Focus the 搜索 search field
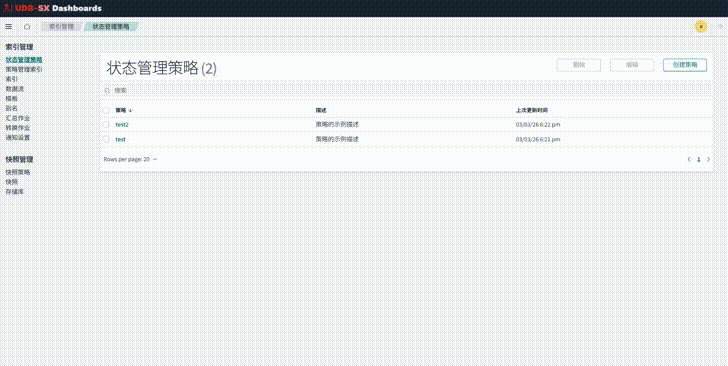The image size is (728, 366). pyautogui.click(x=407, y=90)
